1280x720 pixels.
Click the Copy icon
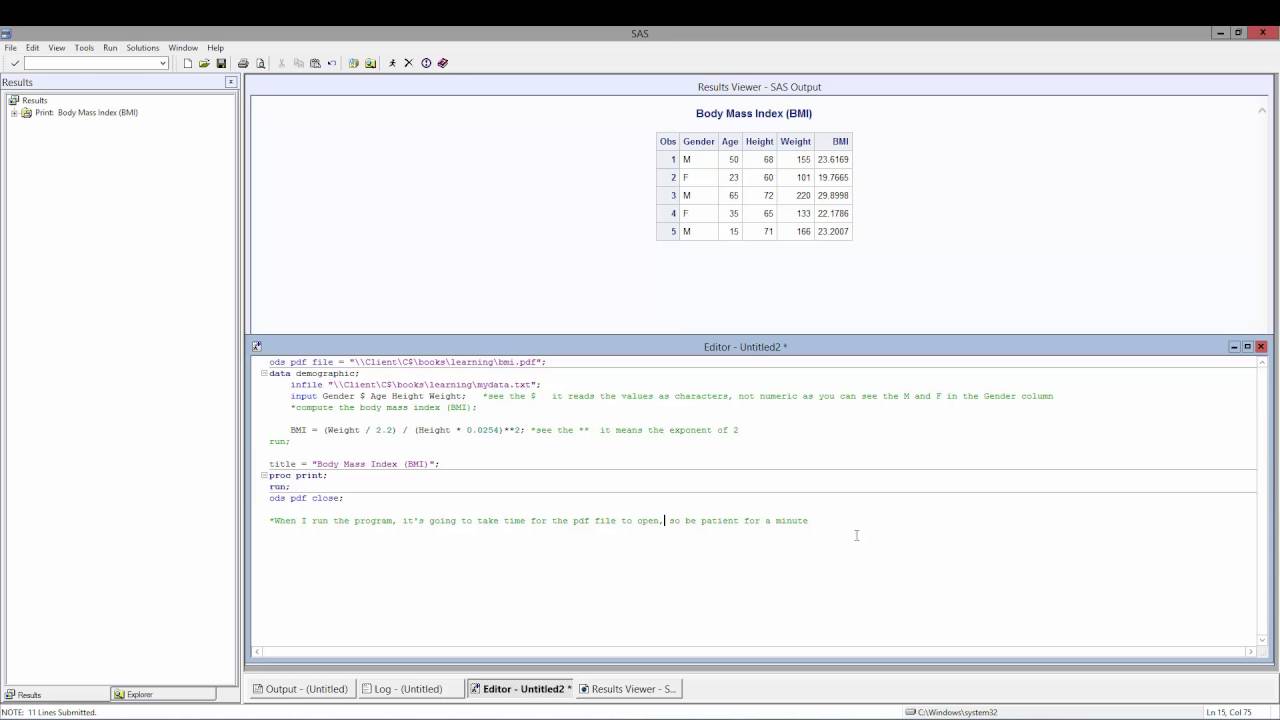[298, 63]
